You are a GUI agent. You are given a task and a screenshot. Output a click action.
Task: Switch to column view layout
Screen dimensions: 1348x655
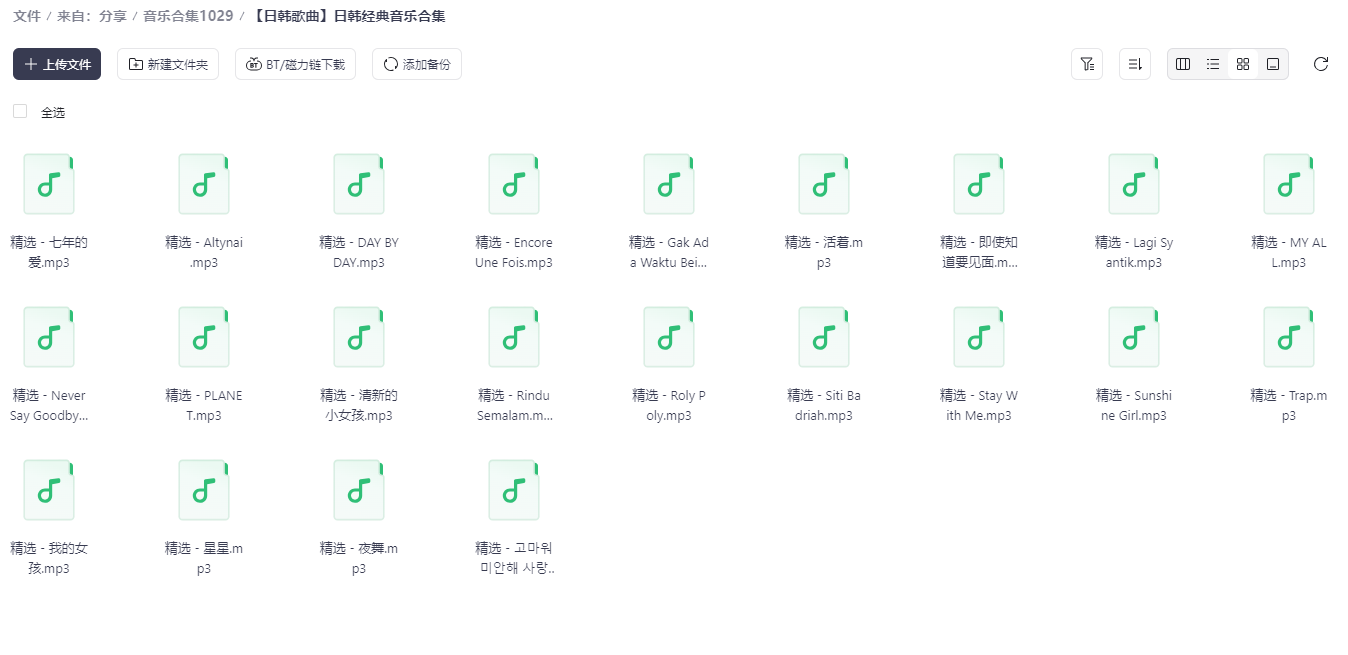tap(1183, 64)
